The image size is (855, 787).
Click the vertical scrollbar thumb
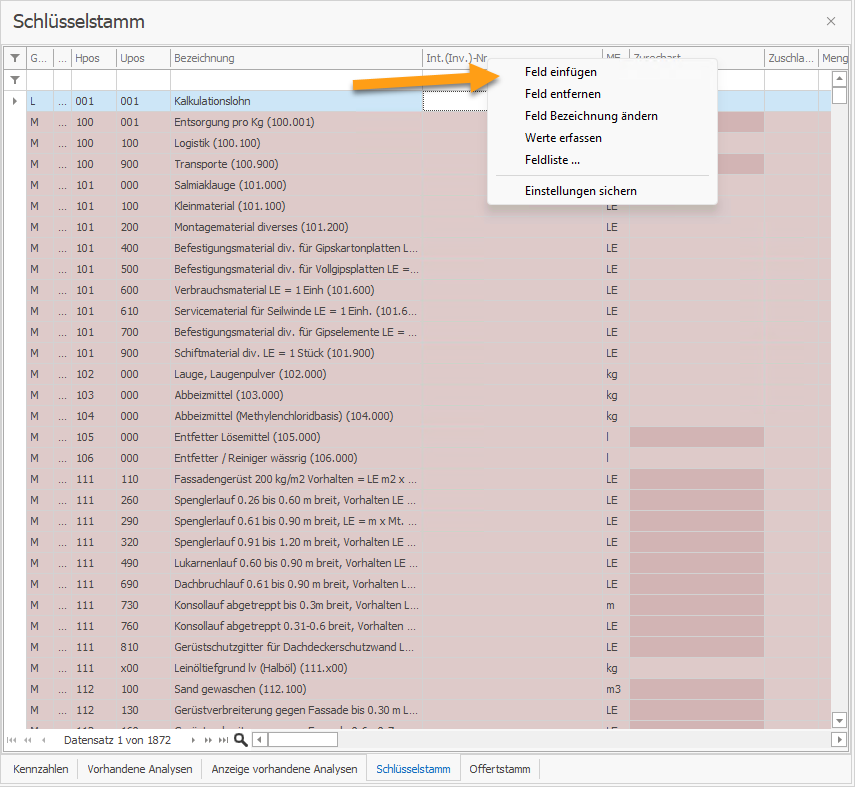coord(839,95)
